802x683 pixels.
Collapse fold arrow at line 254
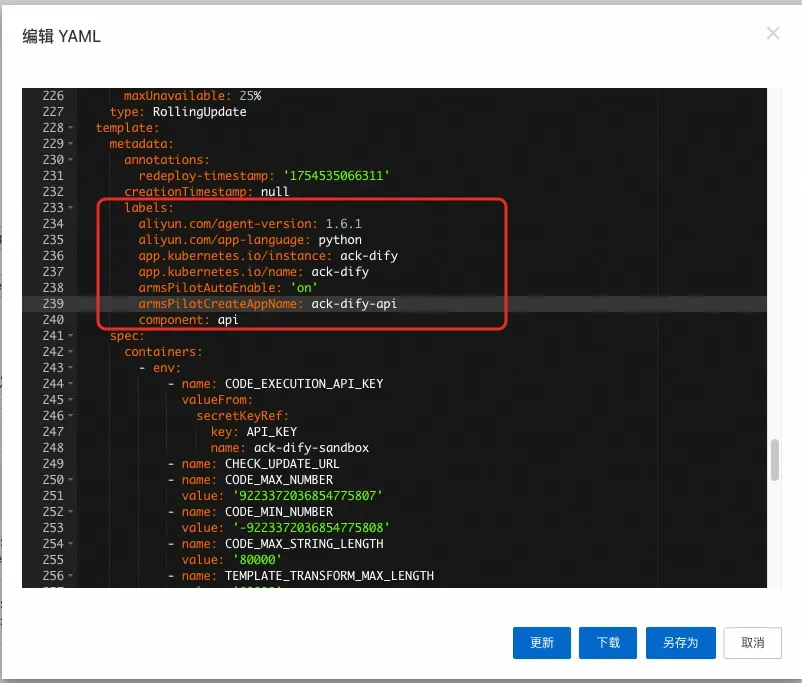point(71,544)
